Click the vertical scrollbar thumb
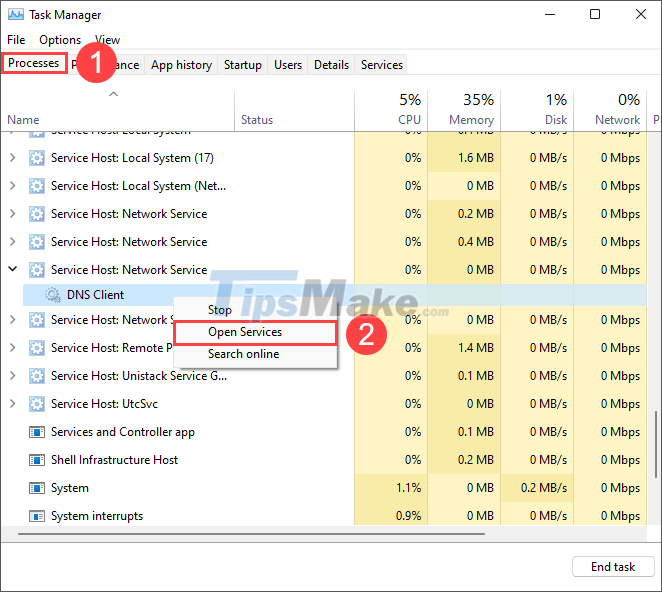This screenshot has width=662, height=592. pos(656,444)
